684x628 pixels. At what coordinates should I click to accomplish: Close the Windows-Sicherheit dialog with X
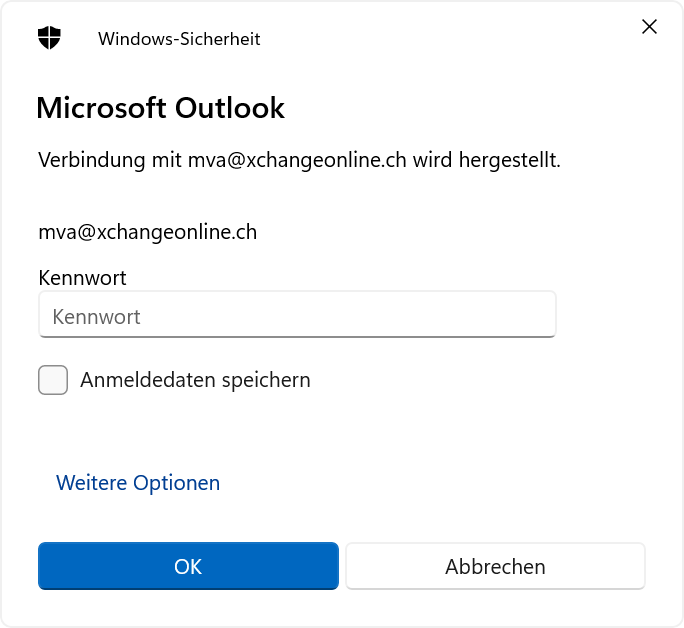(x=649, y=27)
